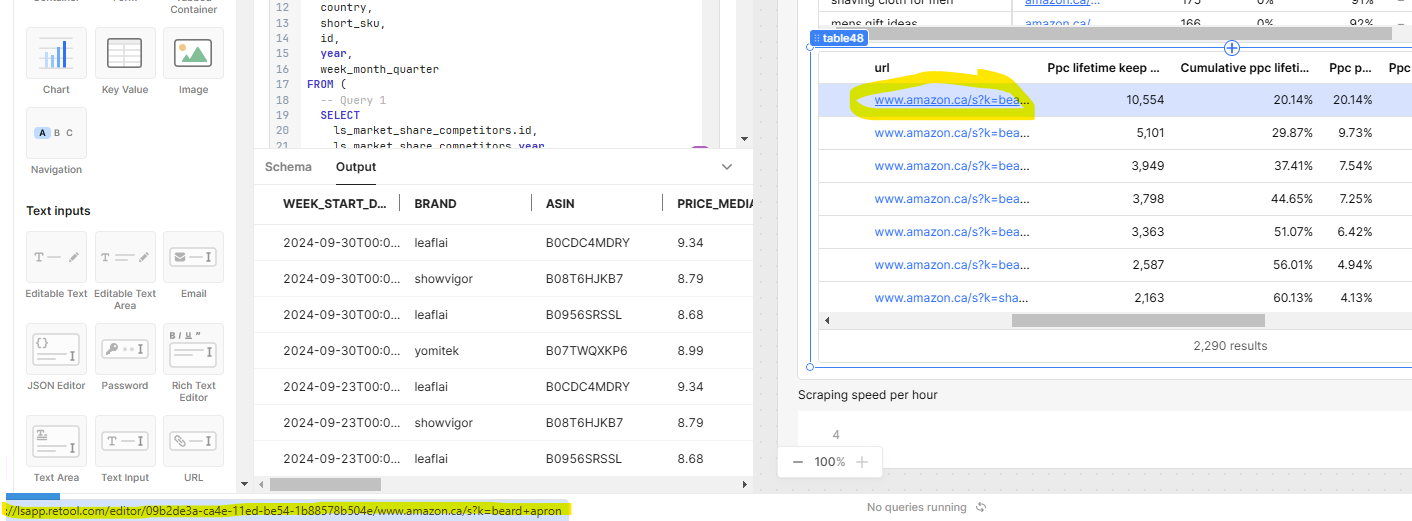This screenshot has height=521, width=1412.
Task: Collapse the query output panel chevron
Action: [727, 167]
